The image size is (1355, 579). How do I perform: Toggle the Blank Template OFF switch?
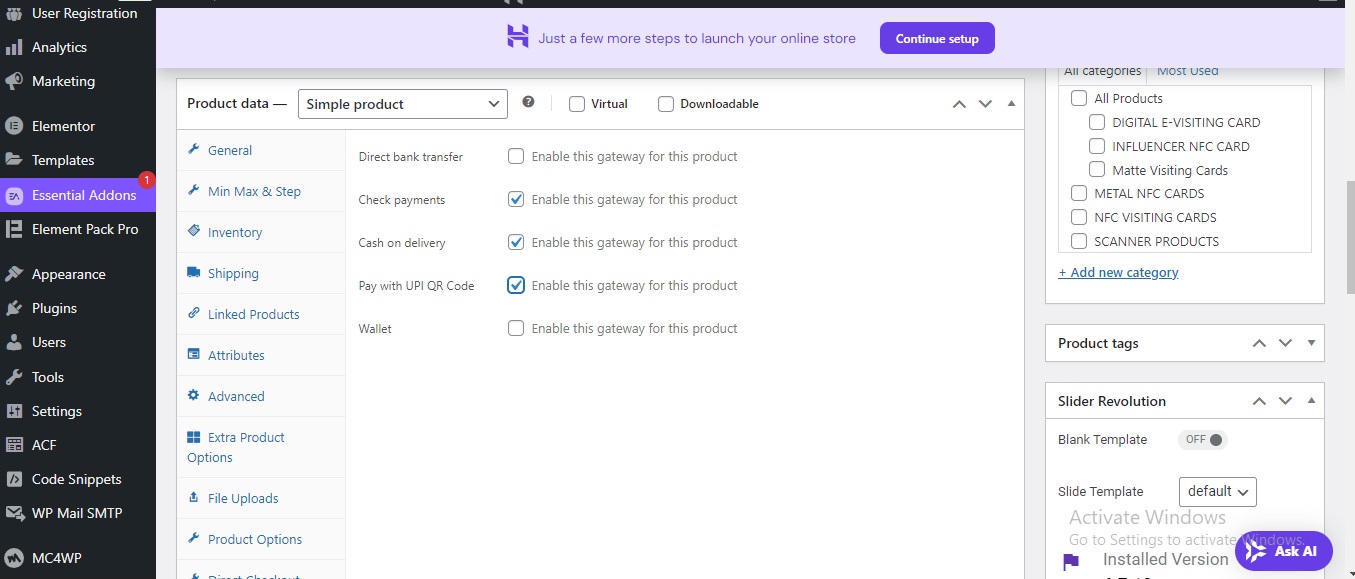(1202, 439)
